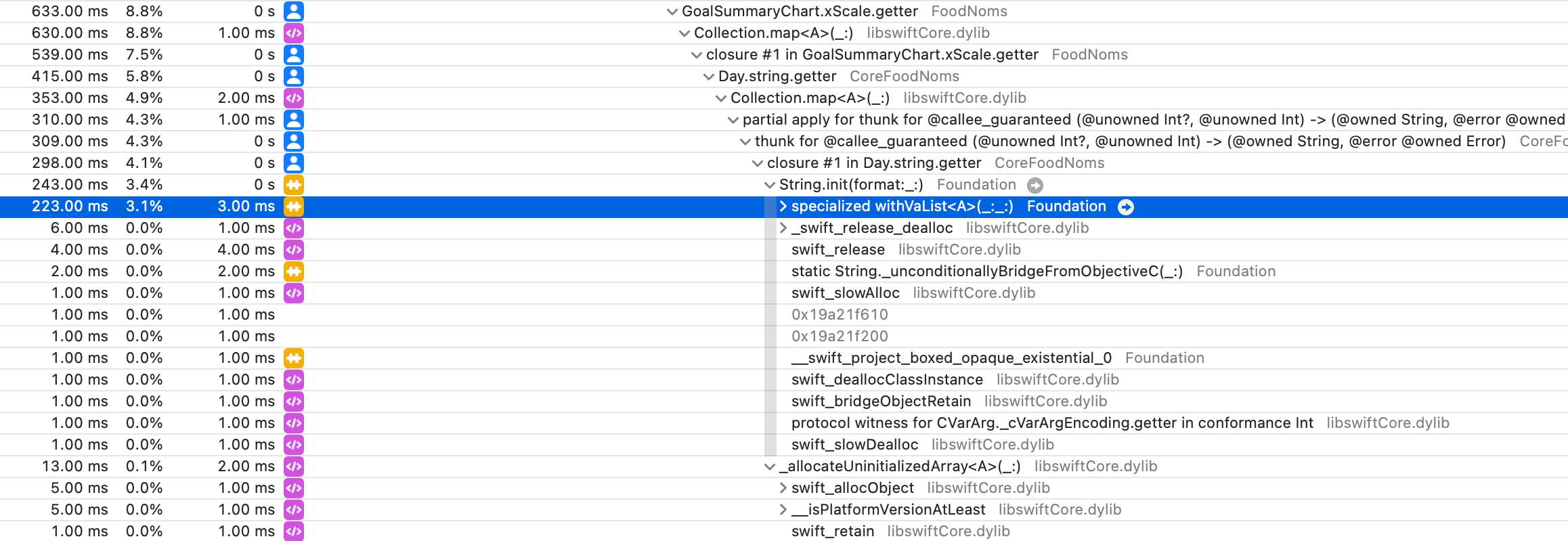
Task: Click library icon on swift_allocObject row
Action: (x=294, y=488)
